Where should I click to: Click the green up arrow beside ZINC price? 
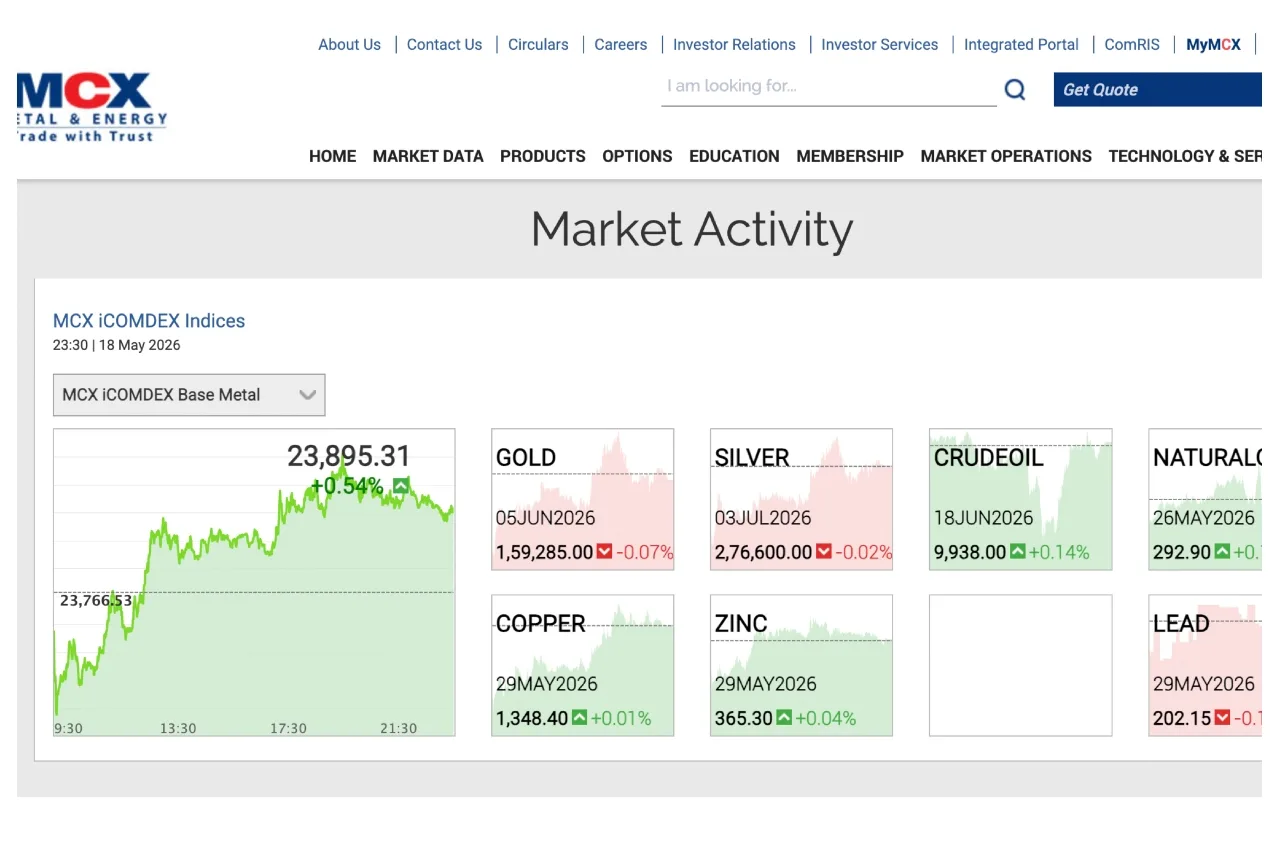point(784,718)
